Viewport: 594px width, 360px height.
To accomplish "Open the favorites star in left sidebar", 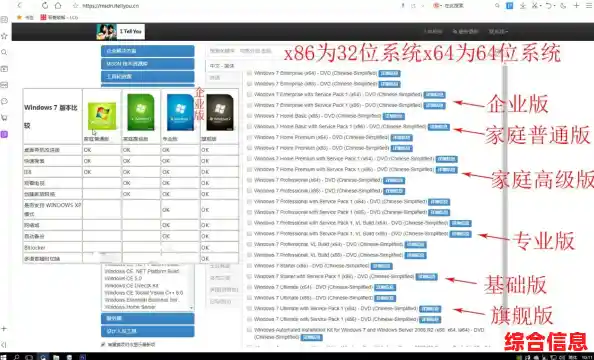I will [x=4, y=36].
